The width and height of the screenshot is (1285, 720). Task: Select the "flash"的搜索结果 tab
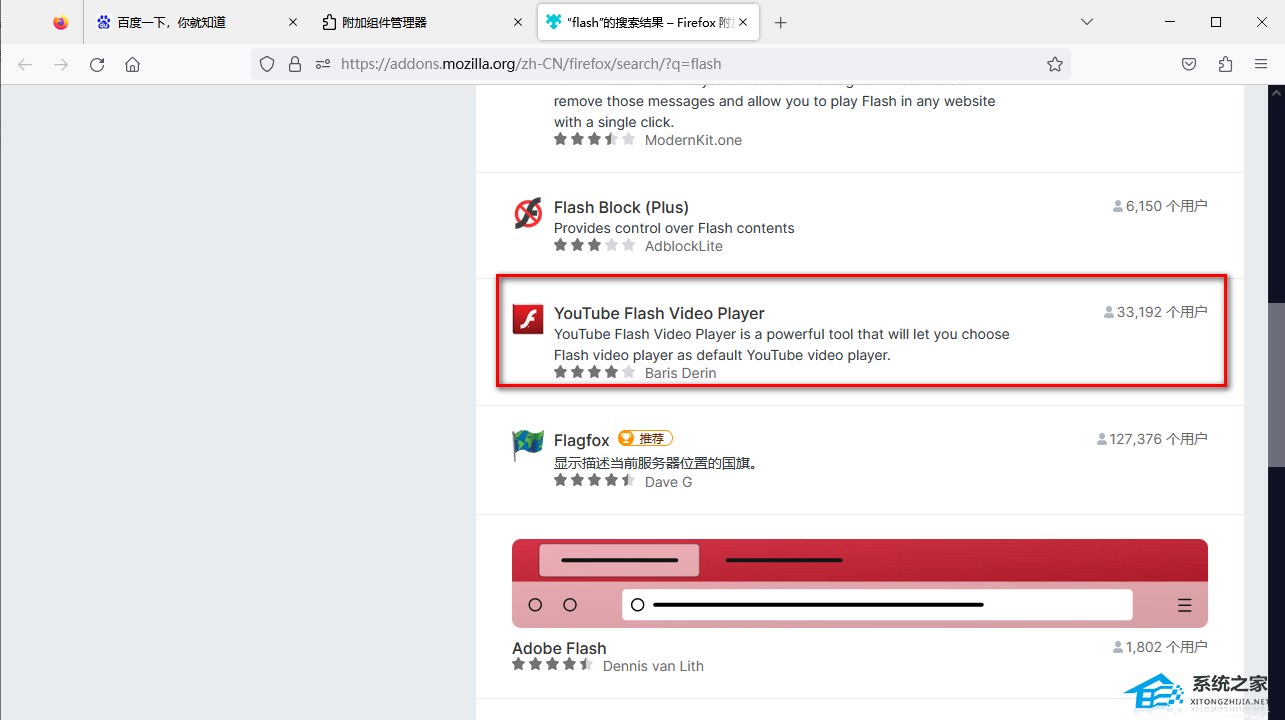coord(650,22)
